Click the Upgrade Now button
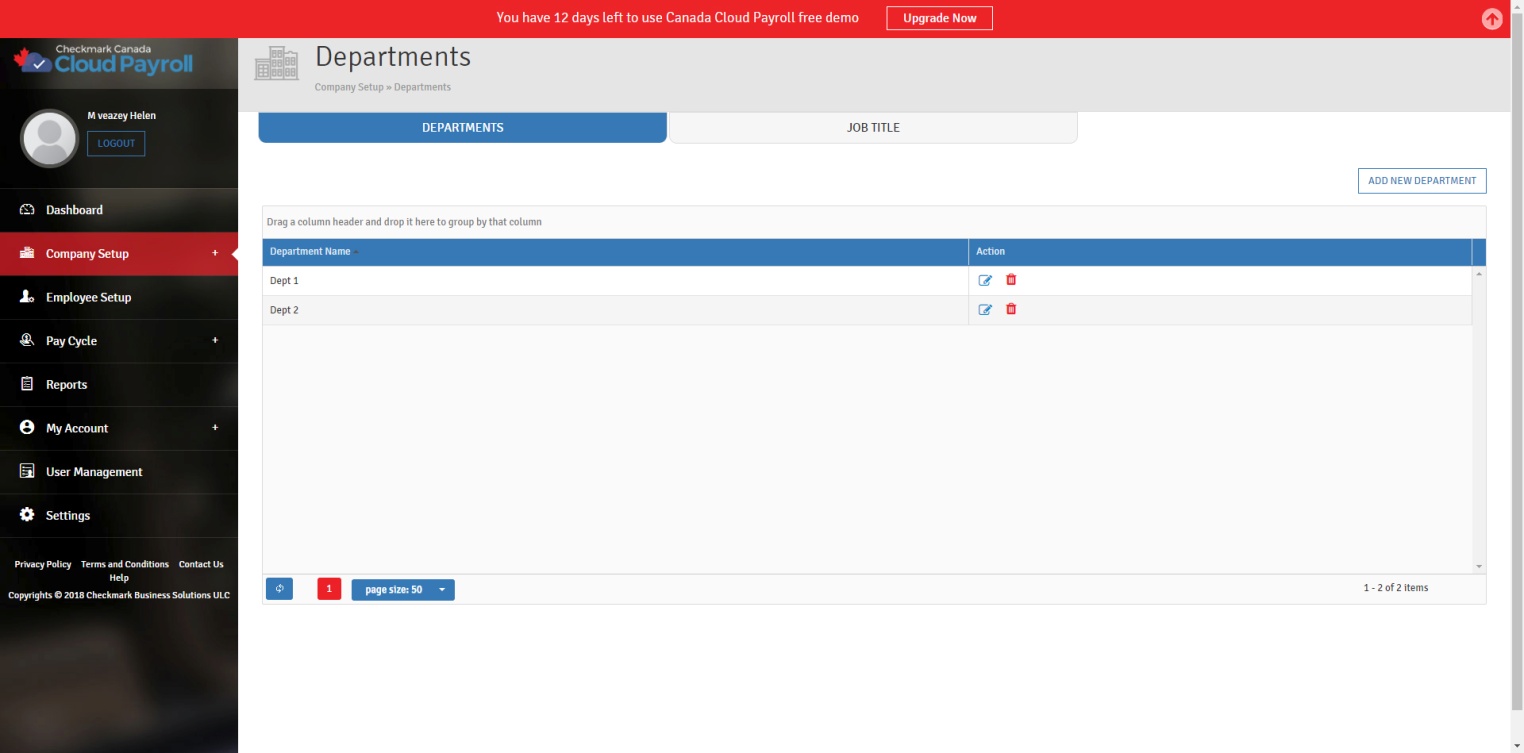1524x753 pixels. [939, 18]
